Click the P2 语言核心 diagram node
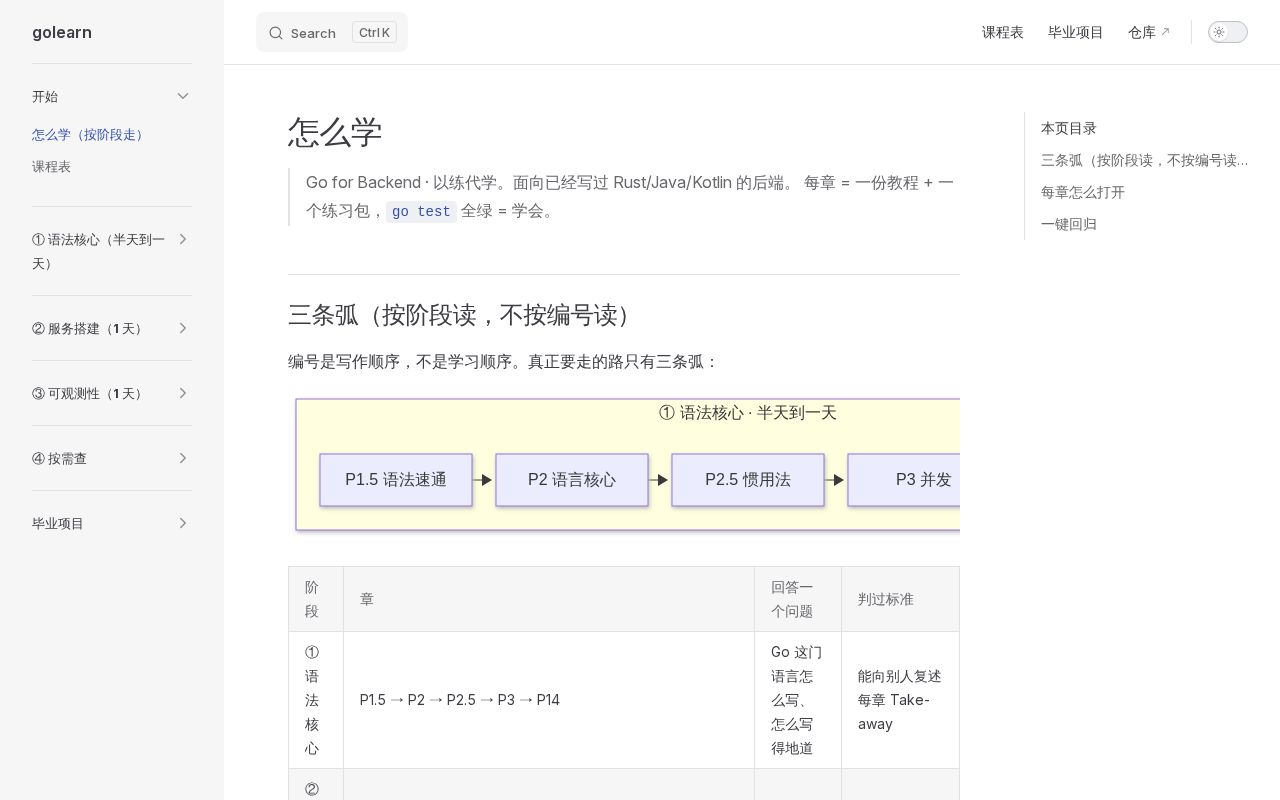The width and height of the screenshot is (1280, 800). tap(572, 480)
